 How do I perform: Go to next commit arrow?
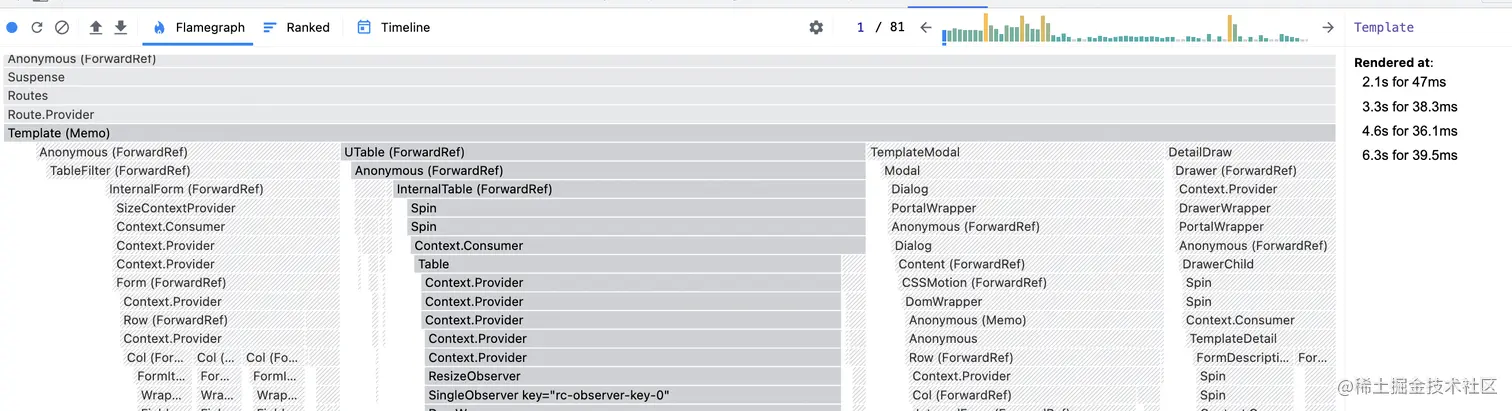(x=1328, y=28)
